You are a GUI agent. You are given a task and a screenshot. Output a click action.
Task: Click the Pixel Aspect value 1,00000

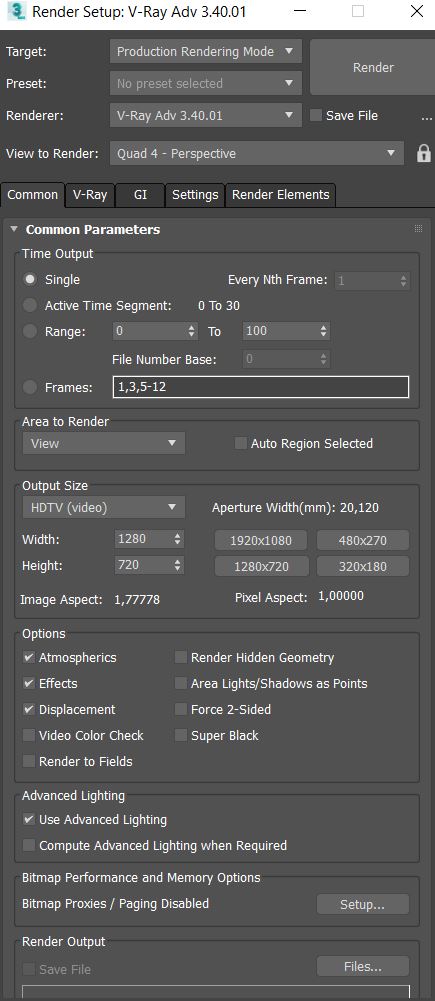coord(341,596)
